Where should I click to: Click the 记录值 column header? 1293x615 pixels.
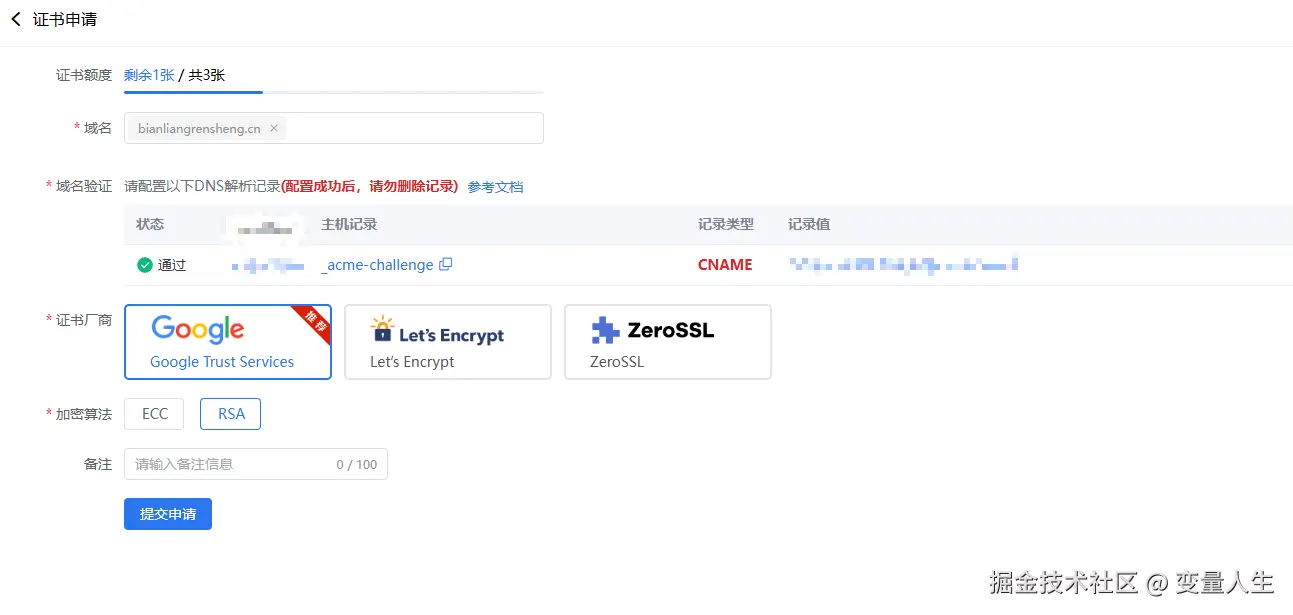[809, 224]
